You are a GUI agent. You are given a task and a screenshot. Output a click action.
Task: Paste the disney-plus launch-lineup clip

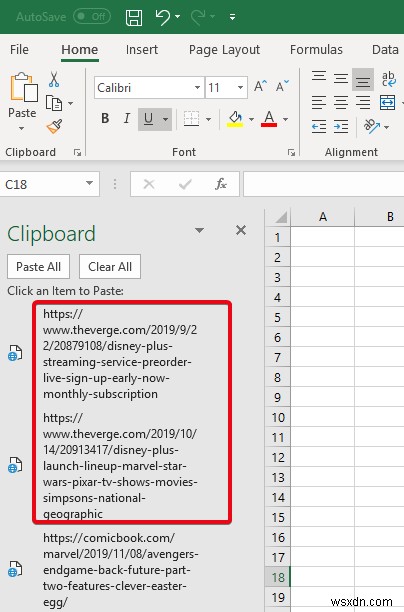(120, 466)
